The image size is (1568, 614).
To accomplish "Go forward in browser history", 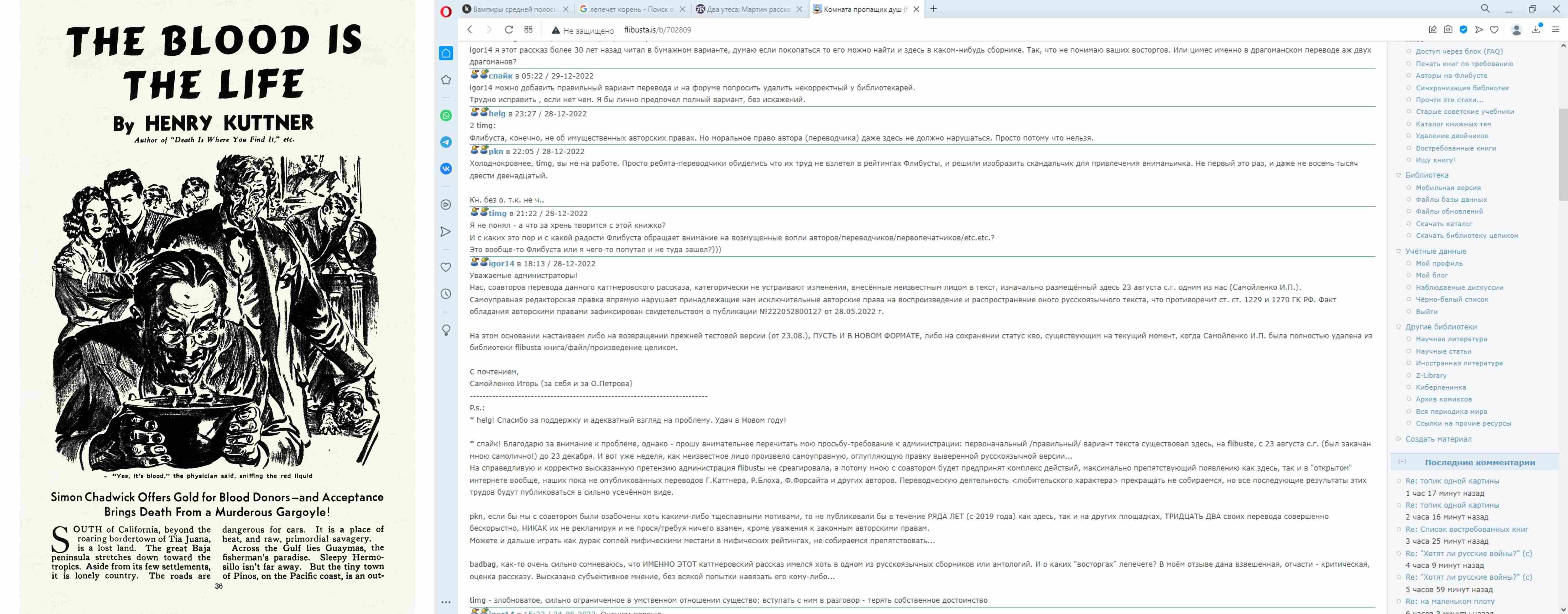I will [x=489, y=29].
